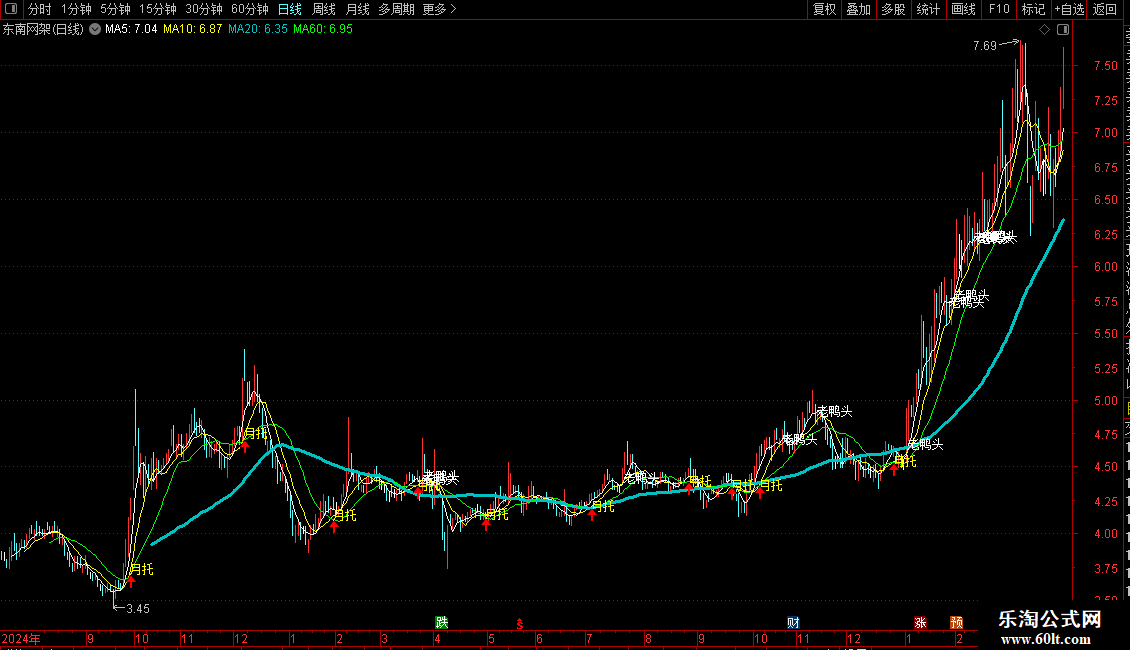Image resolution: width=1130 pixels, height=650 pixels.
Task: Click the 返回 back button
Action: [x=1105, y=9]
